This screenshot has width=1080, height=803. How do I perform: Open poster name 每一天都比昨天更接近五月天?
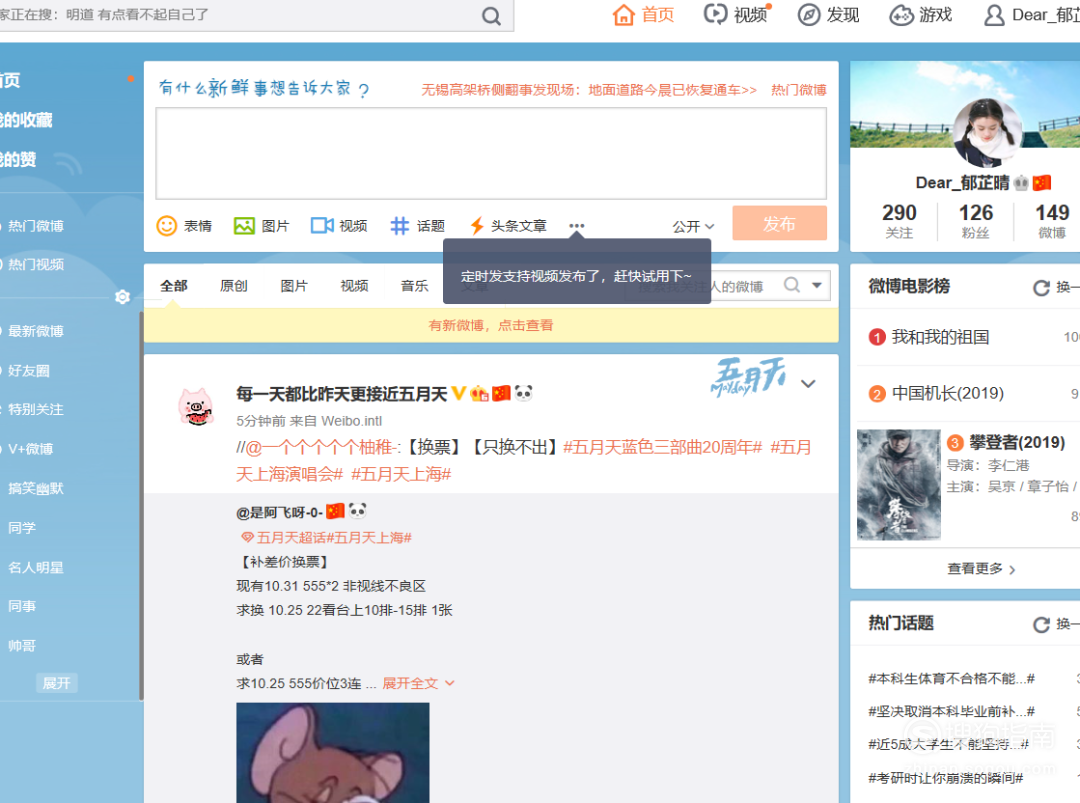point(342,394)
